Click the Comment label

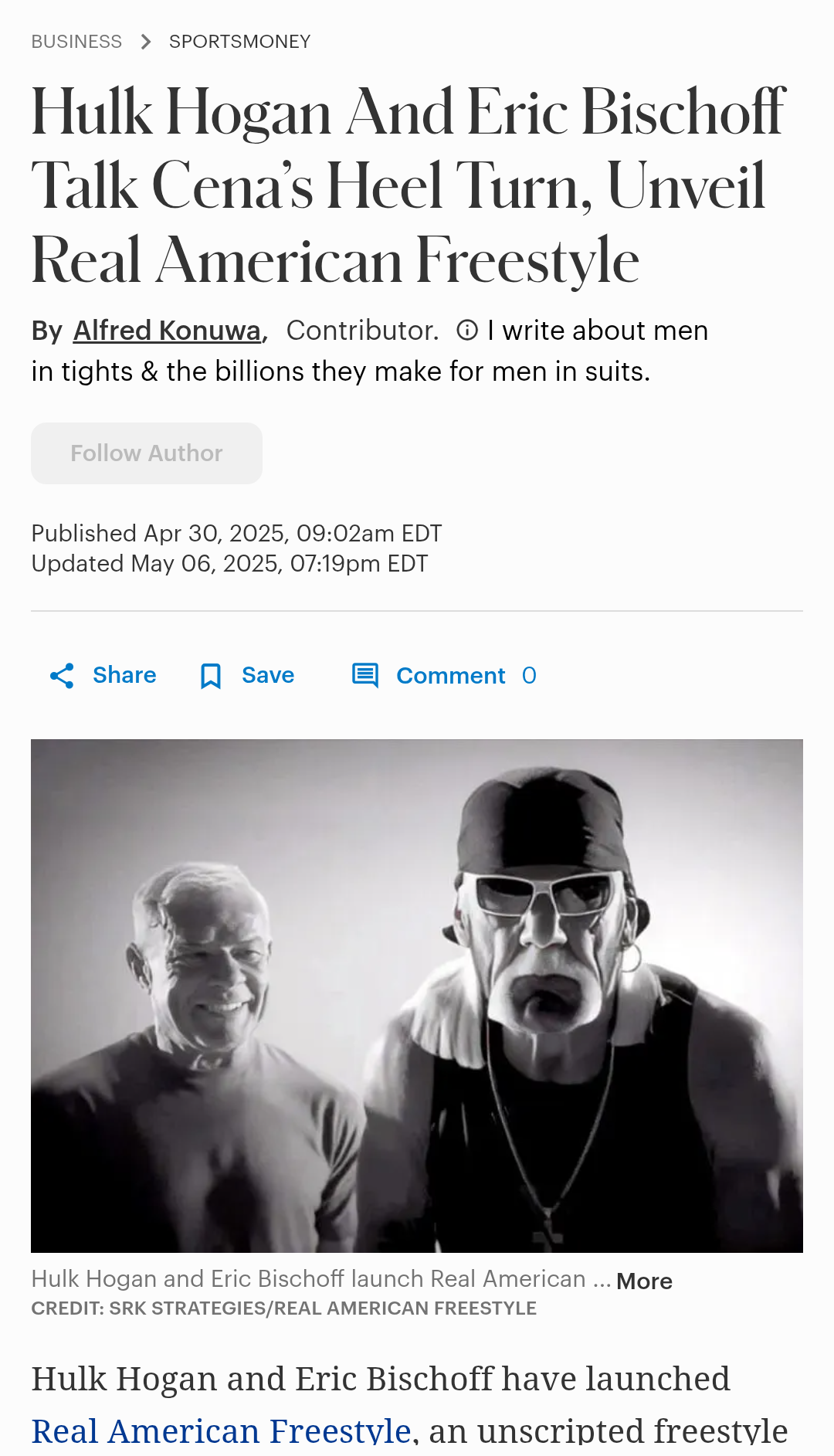[450, 676]
